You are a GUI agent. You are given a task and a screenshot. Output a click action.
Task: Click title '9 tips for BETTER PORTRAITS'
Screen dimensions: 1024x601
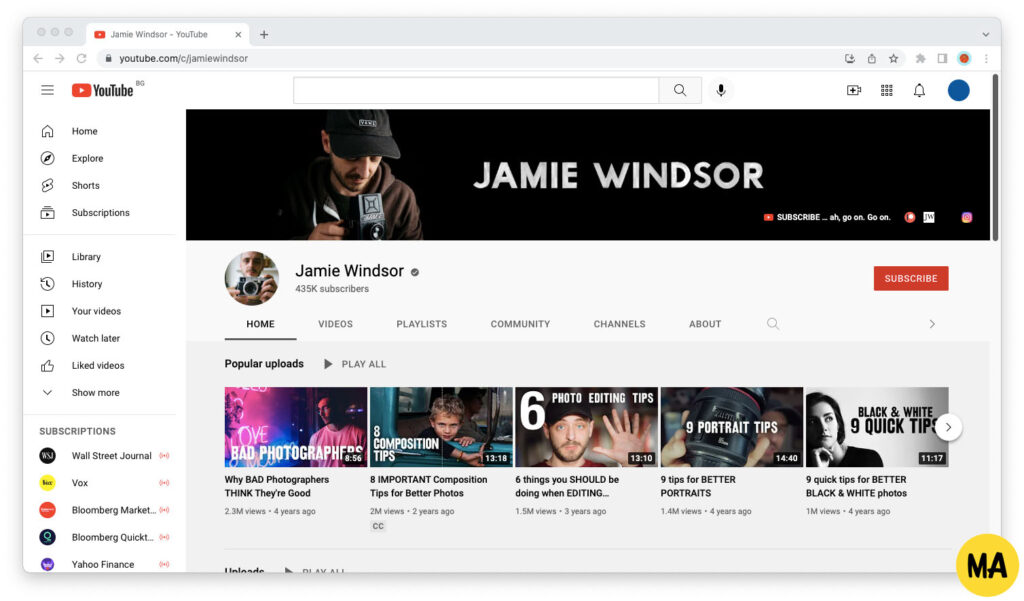pyautogui.click(x=698, y=486)
